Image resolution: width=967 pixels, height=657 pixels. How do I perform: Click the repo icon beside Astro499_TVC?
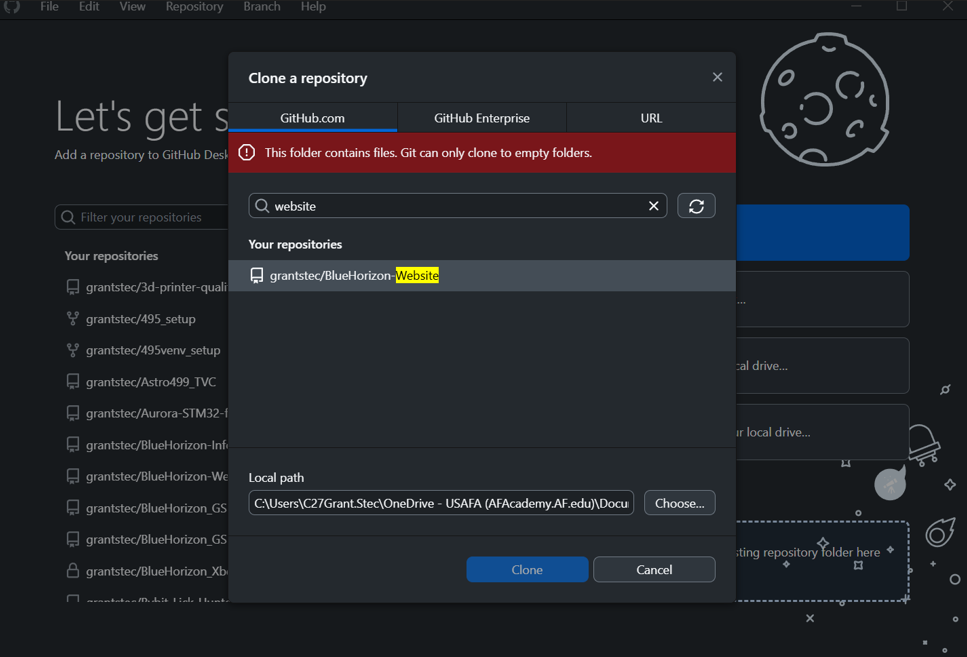(x=73, y=382)
